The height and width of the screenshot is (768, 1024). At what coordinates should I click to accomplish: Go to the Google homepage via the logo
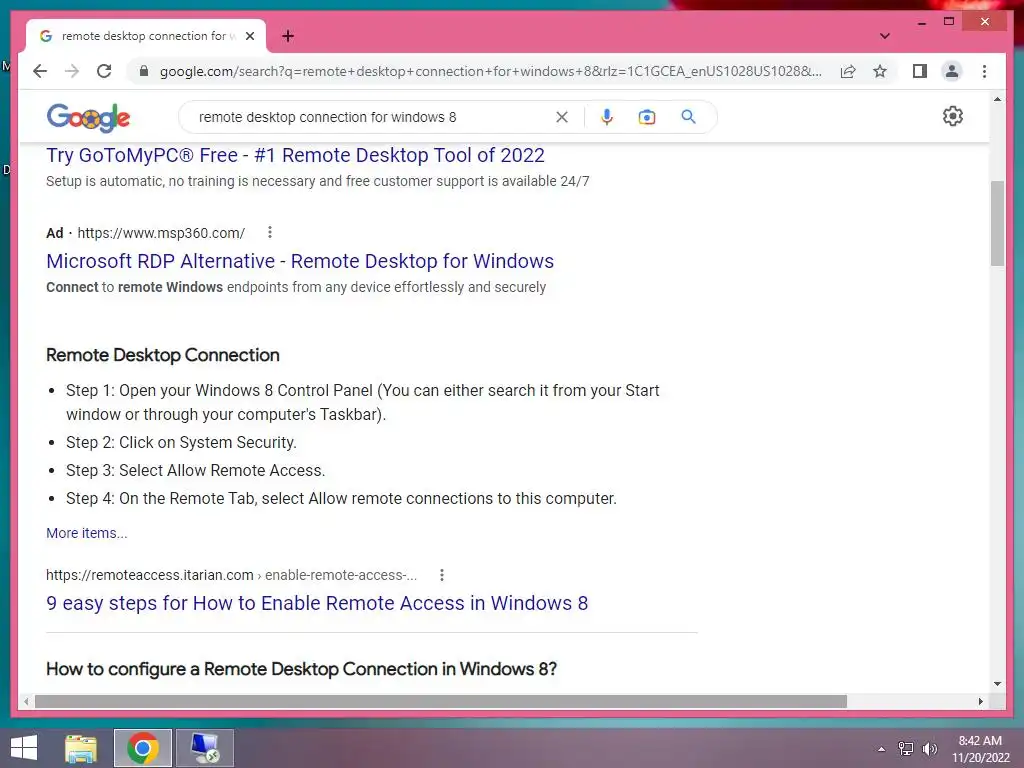pyautogui.click(x=88, y=118)
